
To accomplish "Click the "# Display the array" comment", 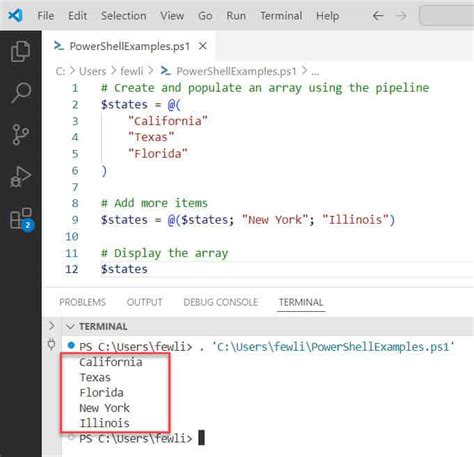I will click(x=164, y=253).
